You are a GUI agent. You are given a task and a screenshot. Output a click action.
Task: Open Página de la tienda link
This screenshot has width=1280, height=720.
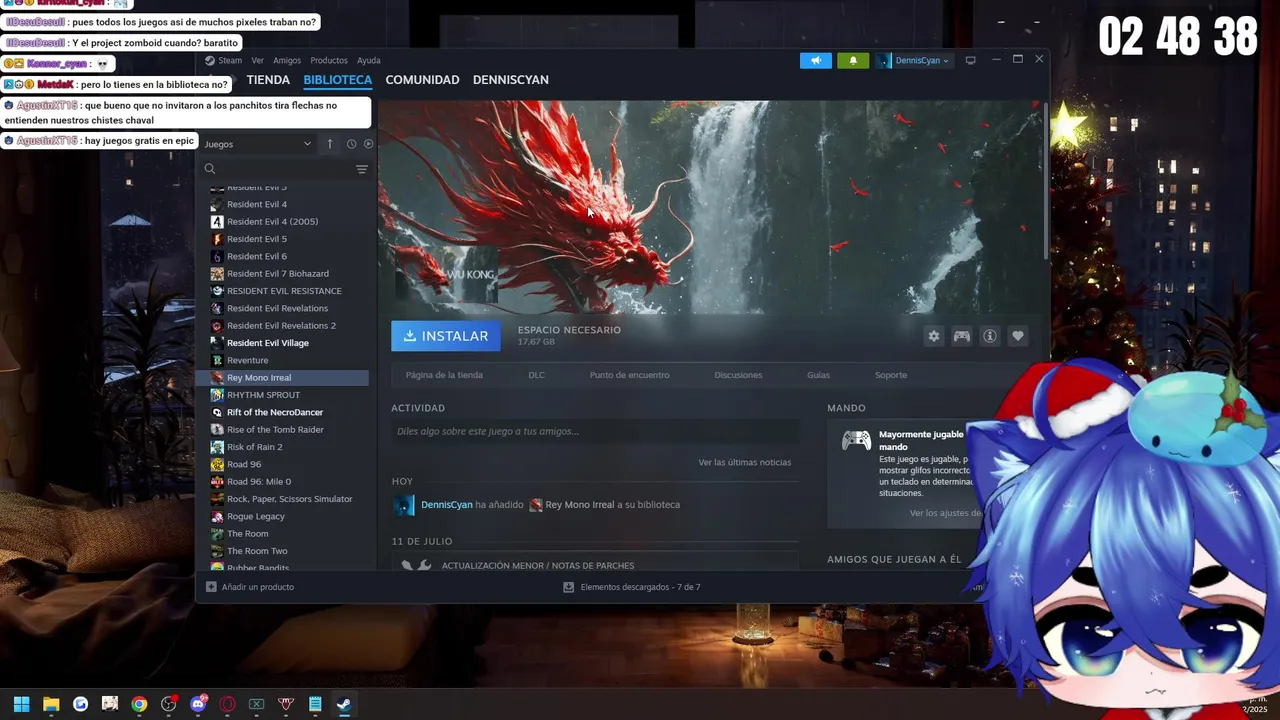point(444,375)
